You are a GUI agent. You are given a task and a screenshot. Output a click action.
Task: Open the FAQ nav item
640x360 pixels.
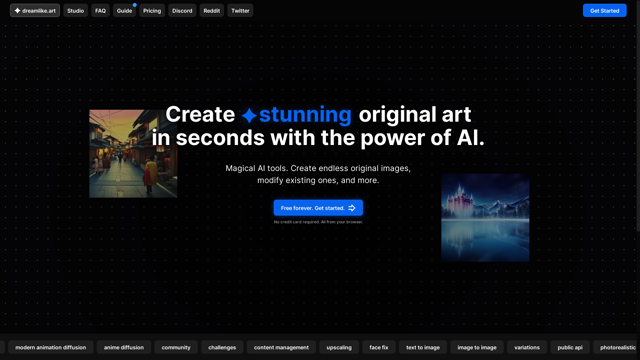(100, 11)
